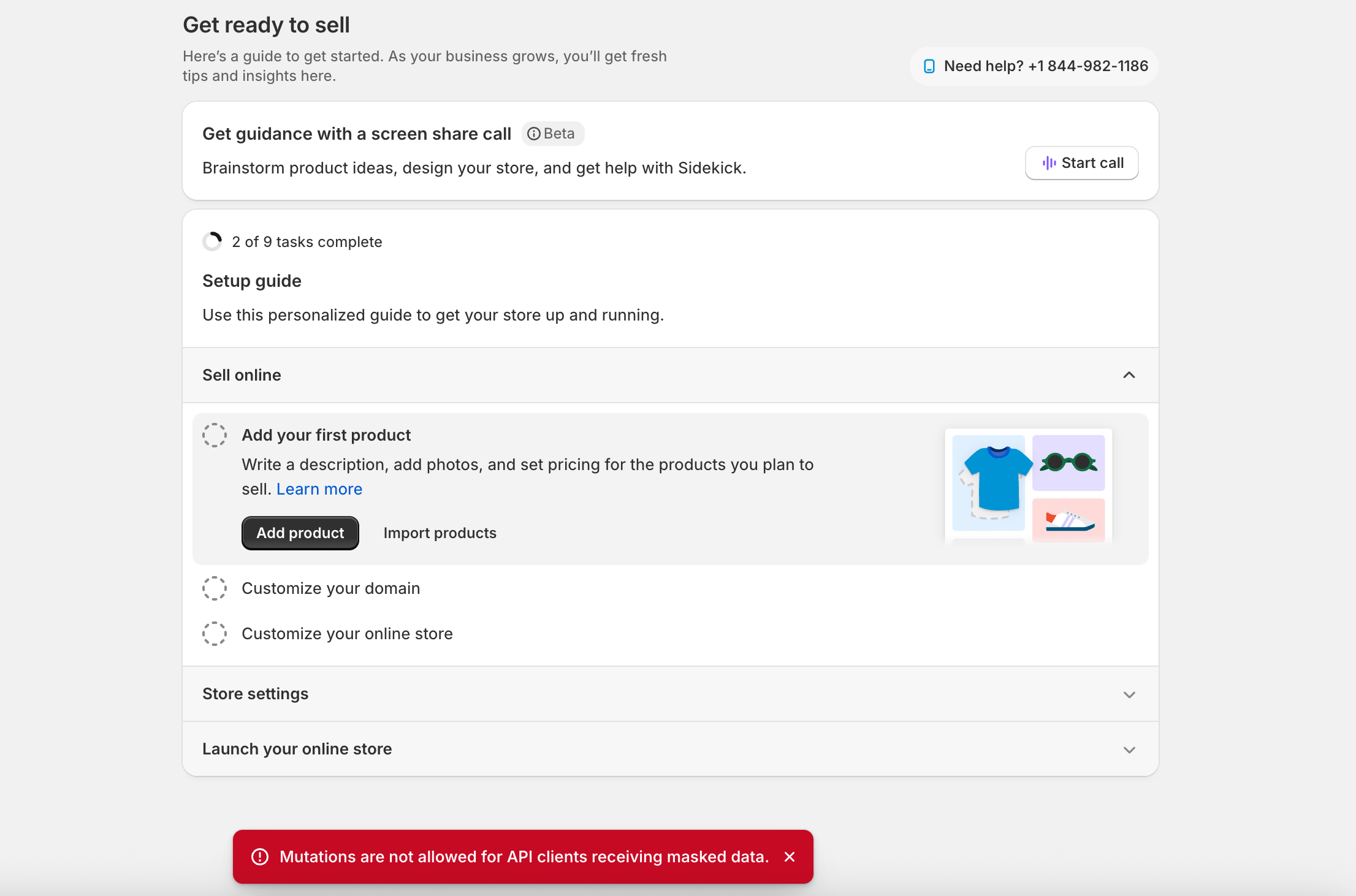
Task: Click the tasks progress ring icon
Action: click(x=212, y=241)
